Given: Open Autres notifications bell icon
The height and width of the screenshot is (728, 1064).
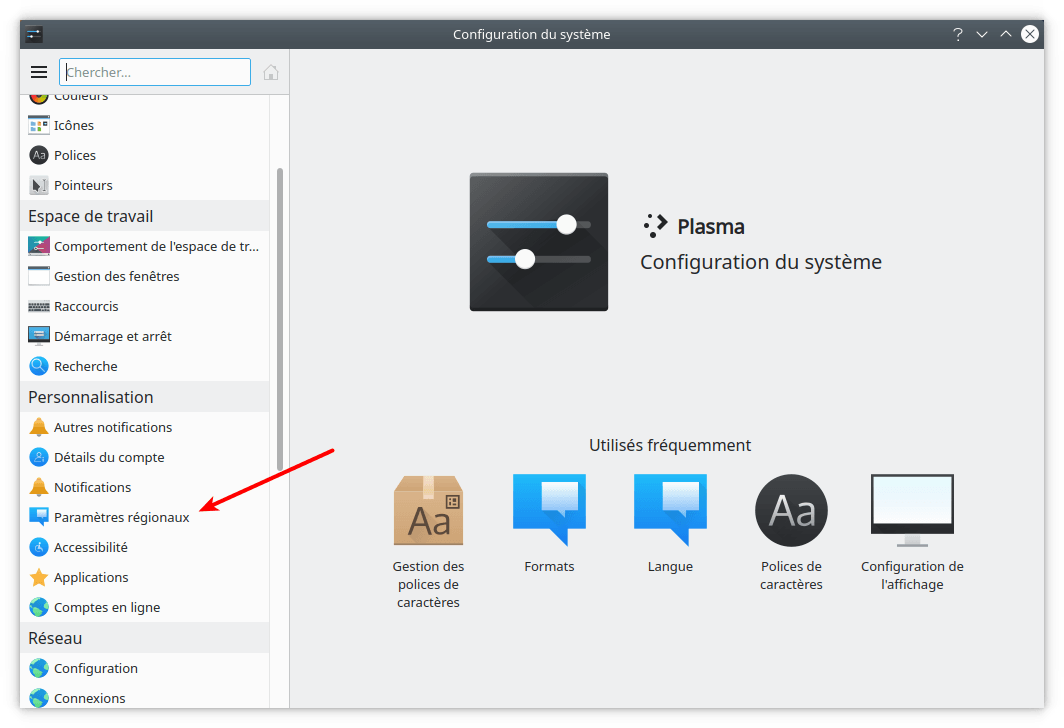Looking at the screenshot, I should point(39,427).
